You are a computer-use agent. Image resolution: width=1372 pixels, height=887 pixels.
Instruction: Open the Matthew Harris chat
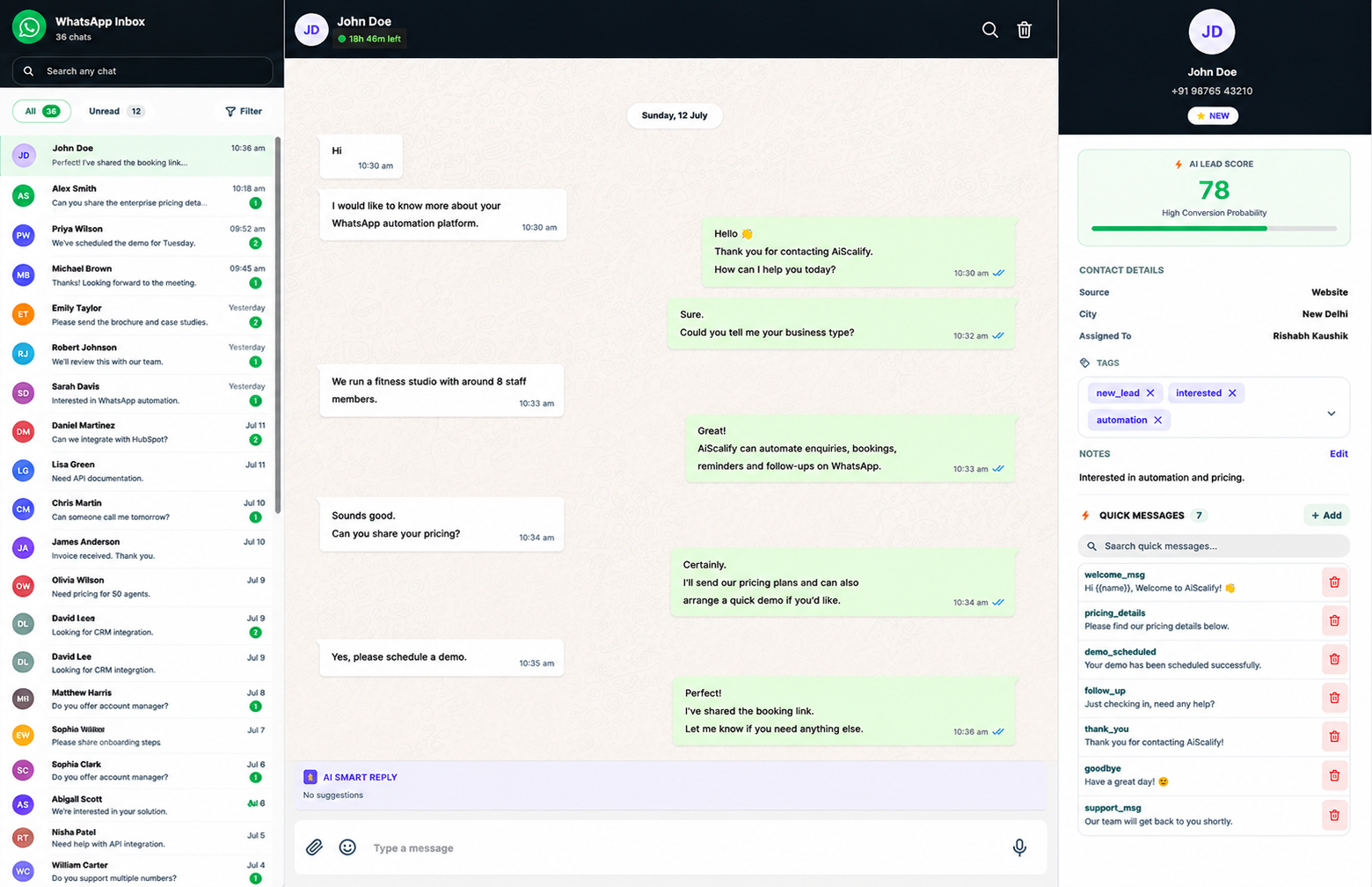point(138,700)
